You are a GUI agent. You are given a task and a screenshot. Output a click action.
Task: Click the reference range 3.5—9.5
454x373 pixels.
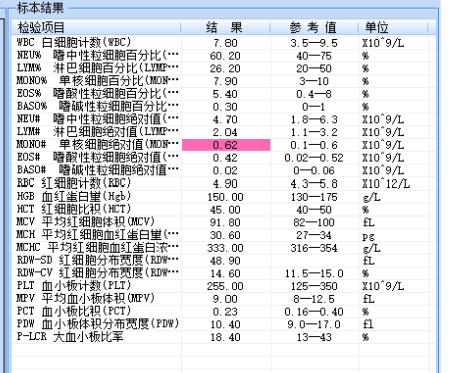(314, 43)
